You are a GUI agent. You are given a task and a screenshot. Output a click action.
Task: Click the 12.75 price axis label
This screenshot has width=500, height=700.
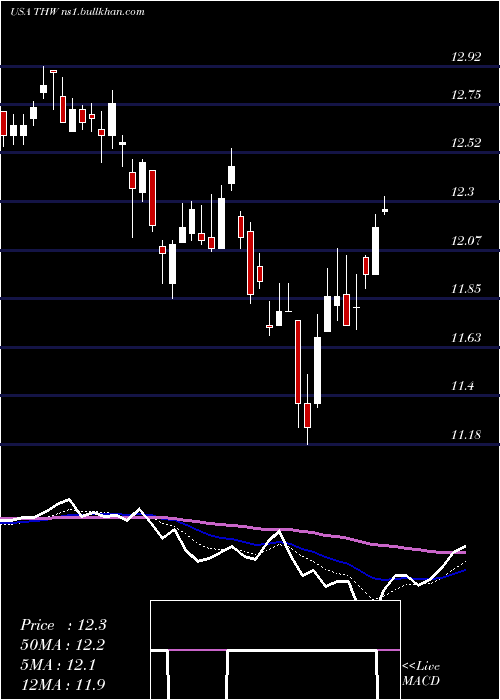click(x=467, y=95)
